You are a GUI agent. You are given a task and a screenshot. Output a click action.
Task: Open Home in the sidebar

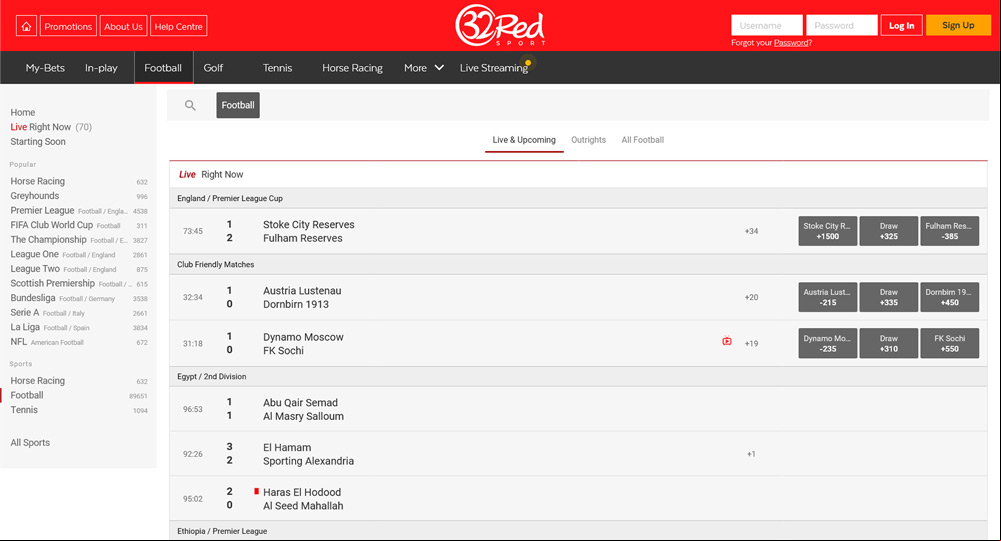tap(23, 112)
